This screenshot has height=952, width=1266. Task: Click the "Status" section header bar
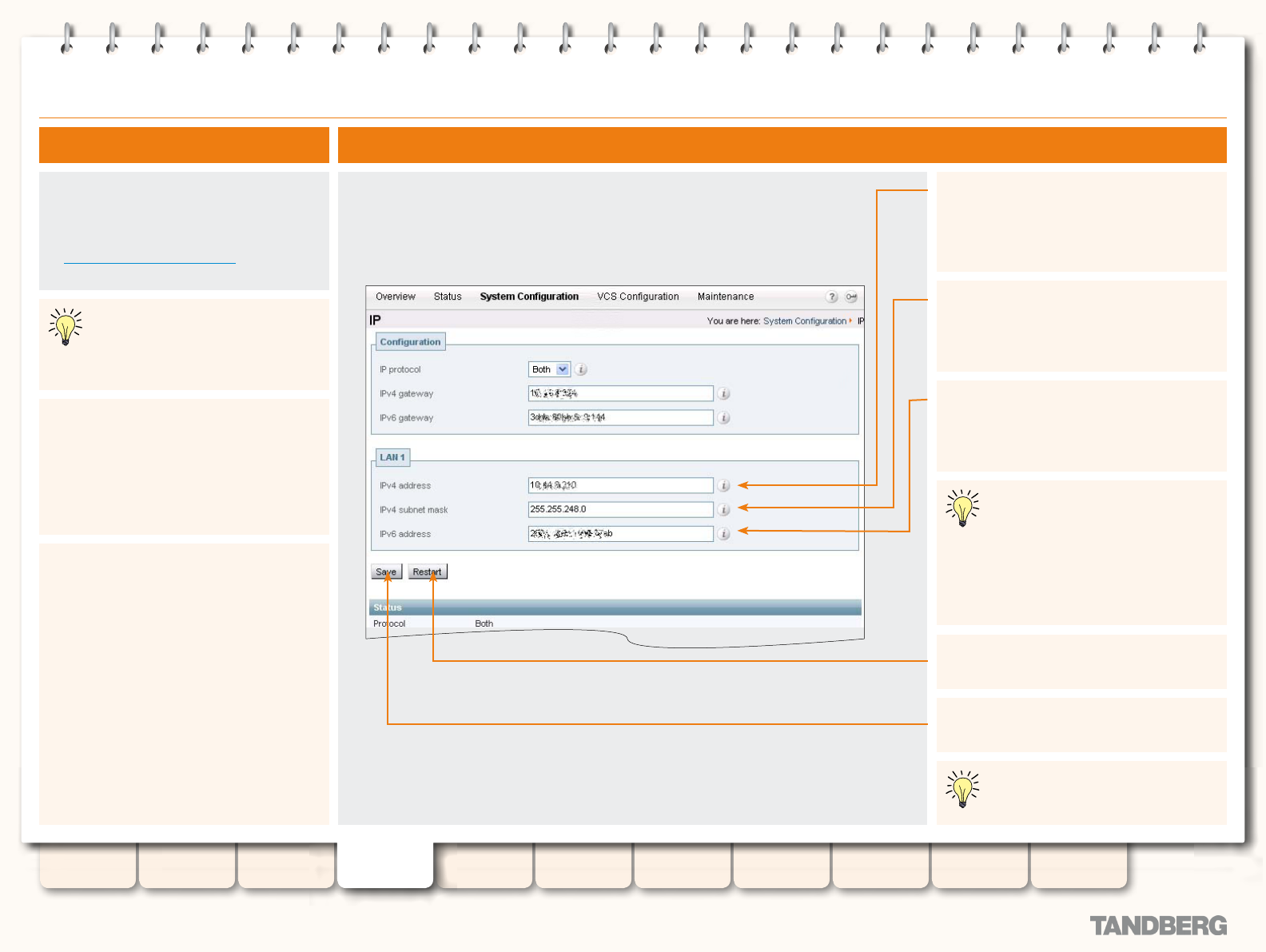point(615,607)
